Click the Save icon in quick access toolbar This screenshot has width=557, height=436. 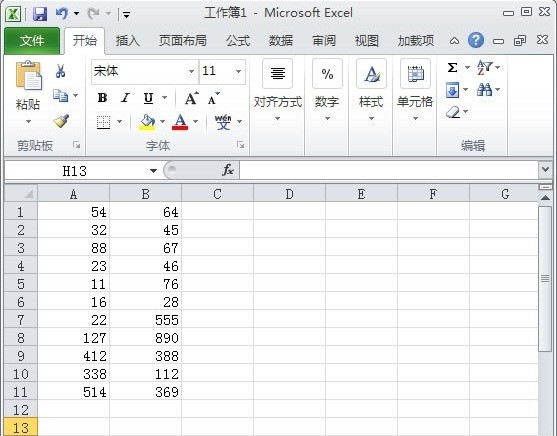click(40, 14)
